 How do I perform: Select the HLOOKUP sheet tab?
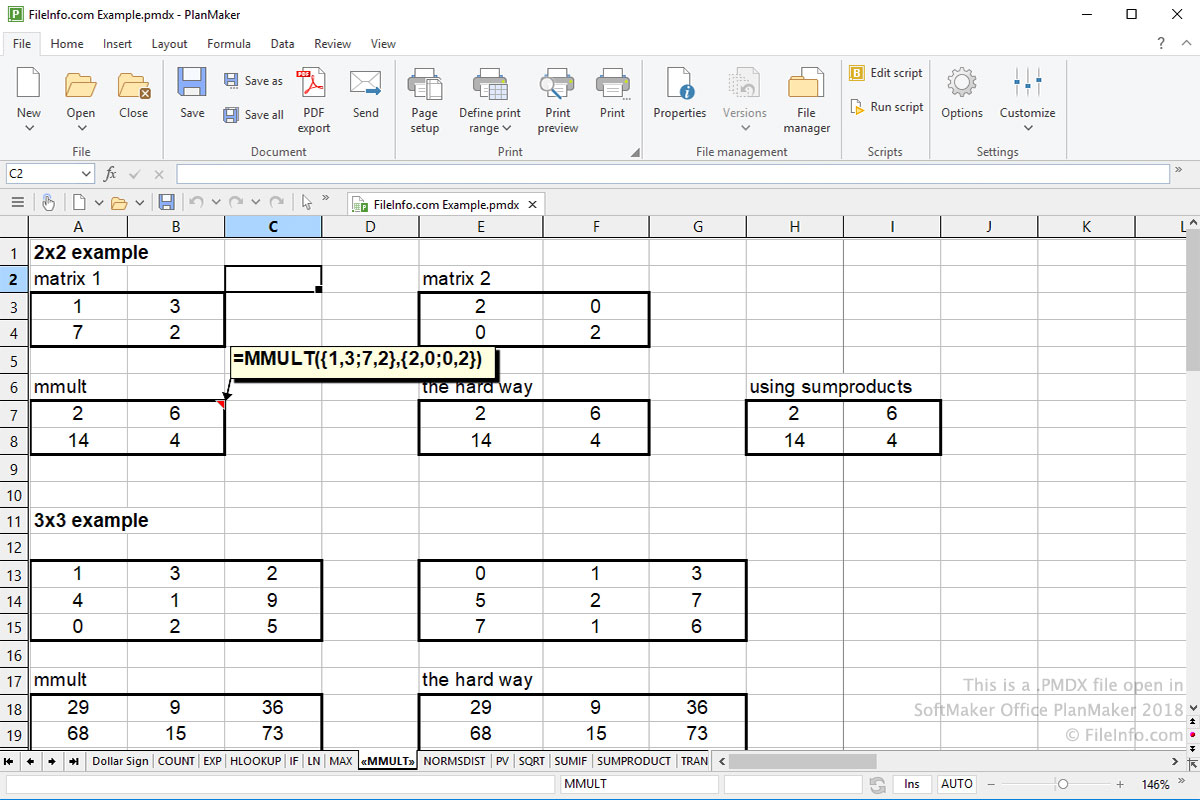[x=255, y=761]
